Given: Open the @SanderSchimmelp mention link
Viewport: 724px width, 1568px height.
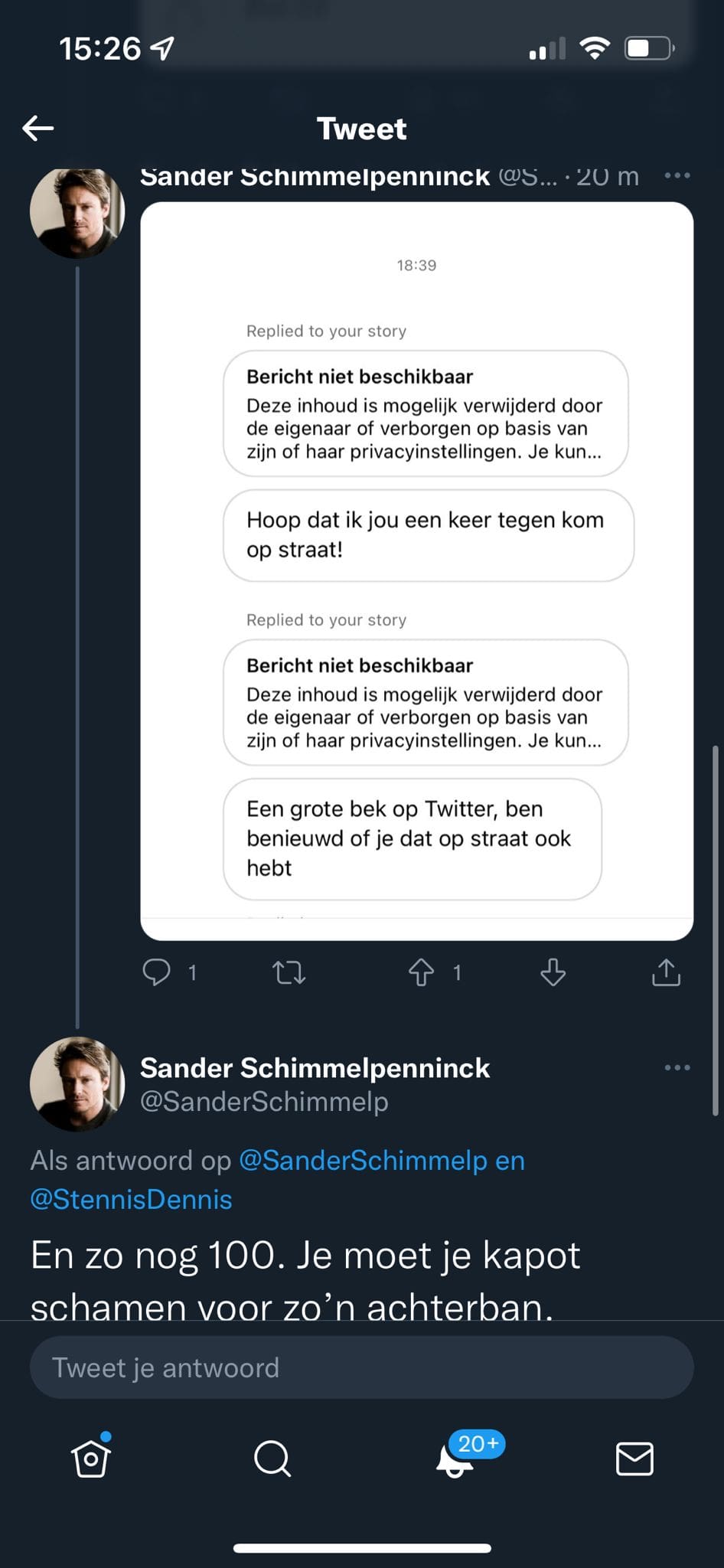Looking at the screenshot, I should [364, 1161].
